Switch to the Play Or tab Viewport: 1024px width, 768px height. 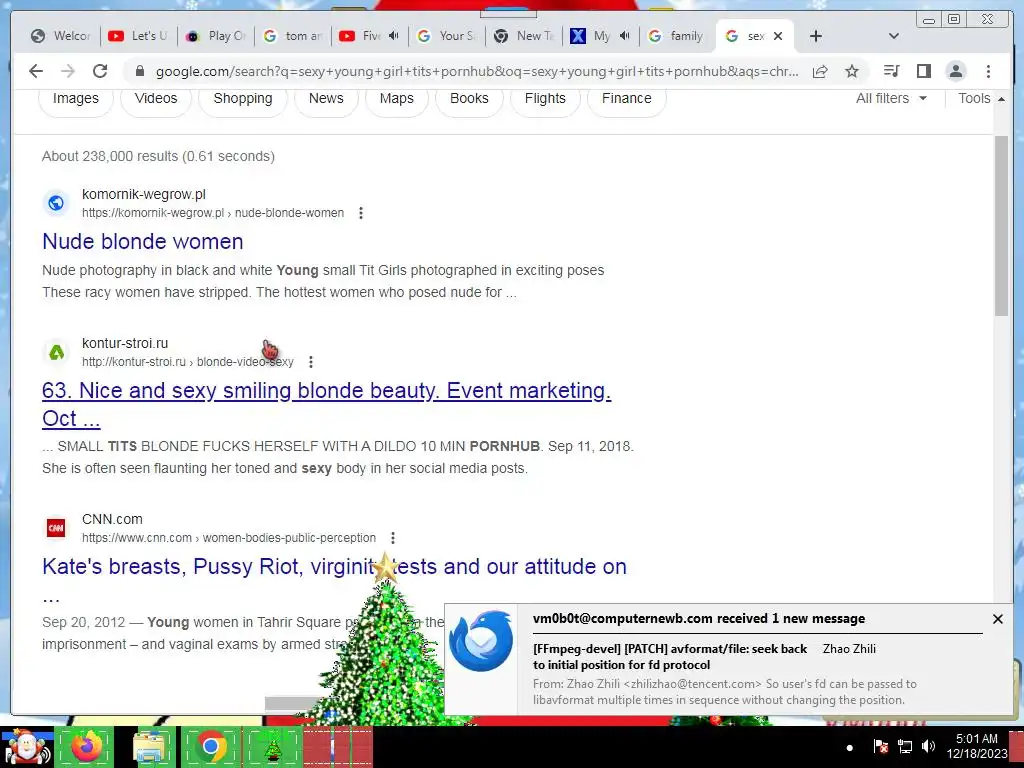[x=215, y=36]
